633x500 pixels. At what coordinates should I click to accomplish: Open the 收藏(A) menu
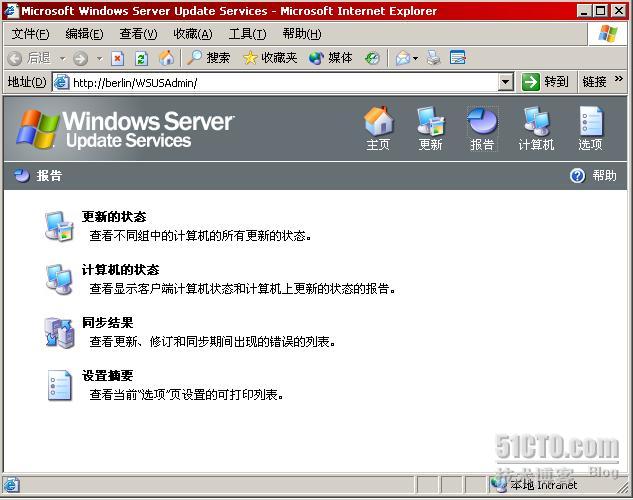pyautogui.click(x=193, y=34)
